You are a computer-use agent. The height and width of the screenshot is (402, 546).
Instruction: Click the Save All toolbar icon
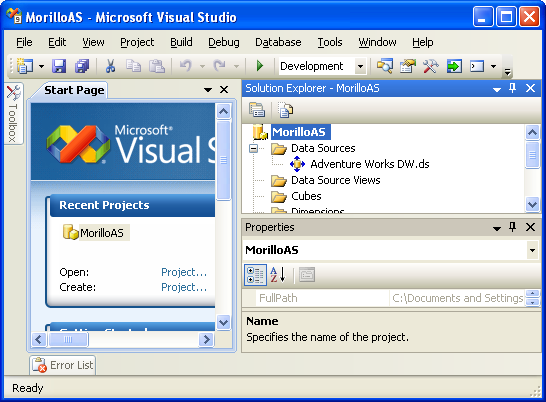click(x=82, y=66)
